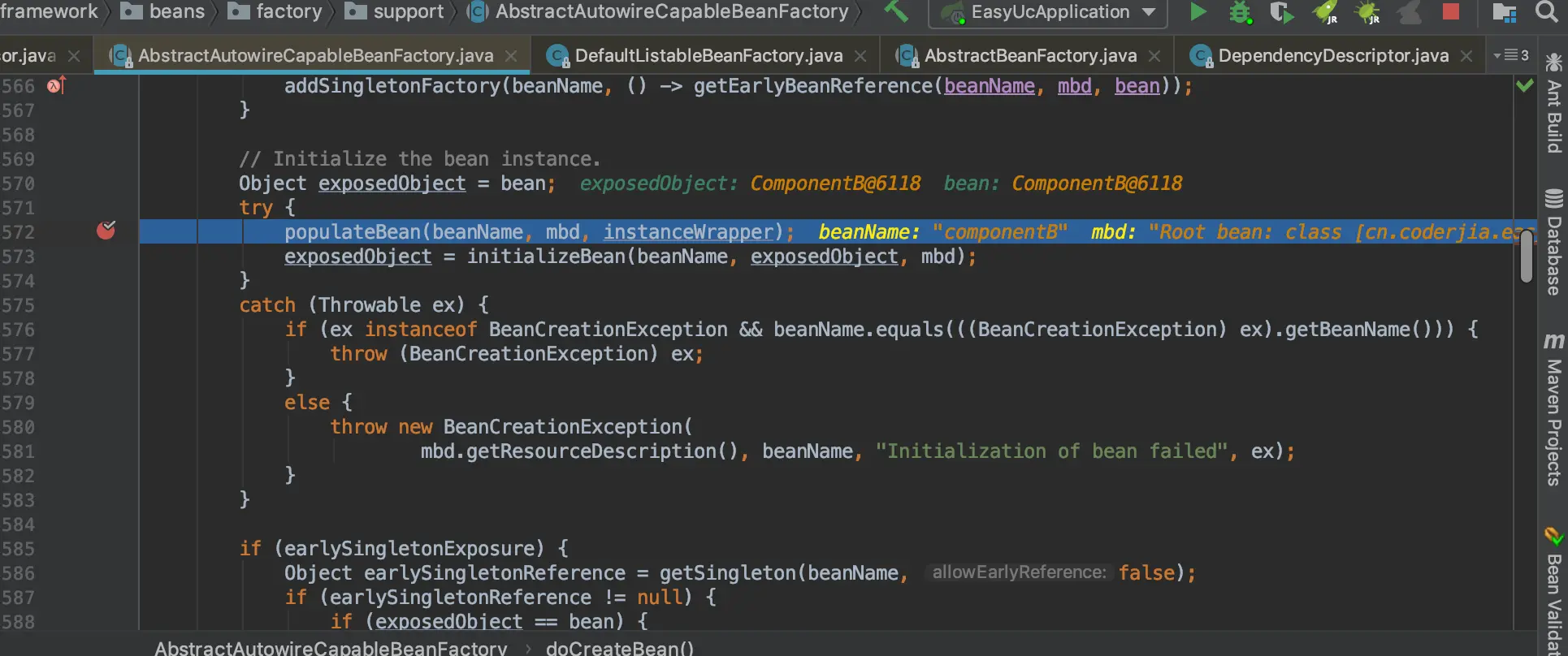Click the catch keyword on line 575
Viewport: 1568px width, 656px height.
point(267,305)
